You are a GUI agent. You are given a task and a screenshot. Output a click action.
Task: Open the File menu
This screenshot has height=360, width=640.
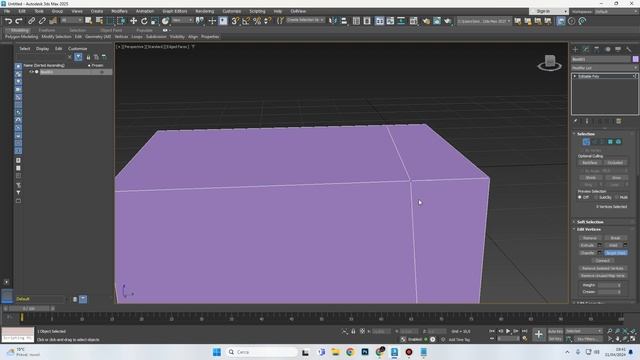tap(7, 11)
